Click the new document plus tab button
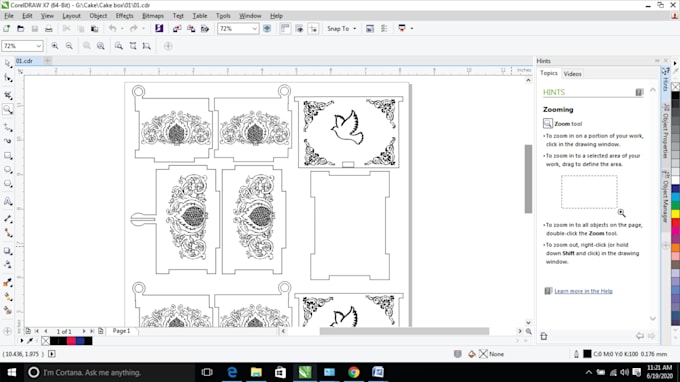 [x=48, y=61]
